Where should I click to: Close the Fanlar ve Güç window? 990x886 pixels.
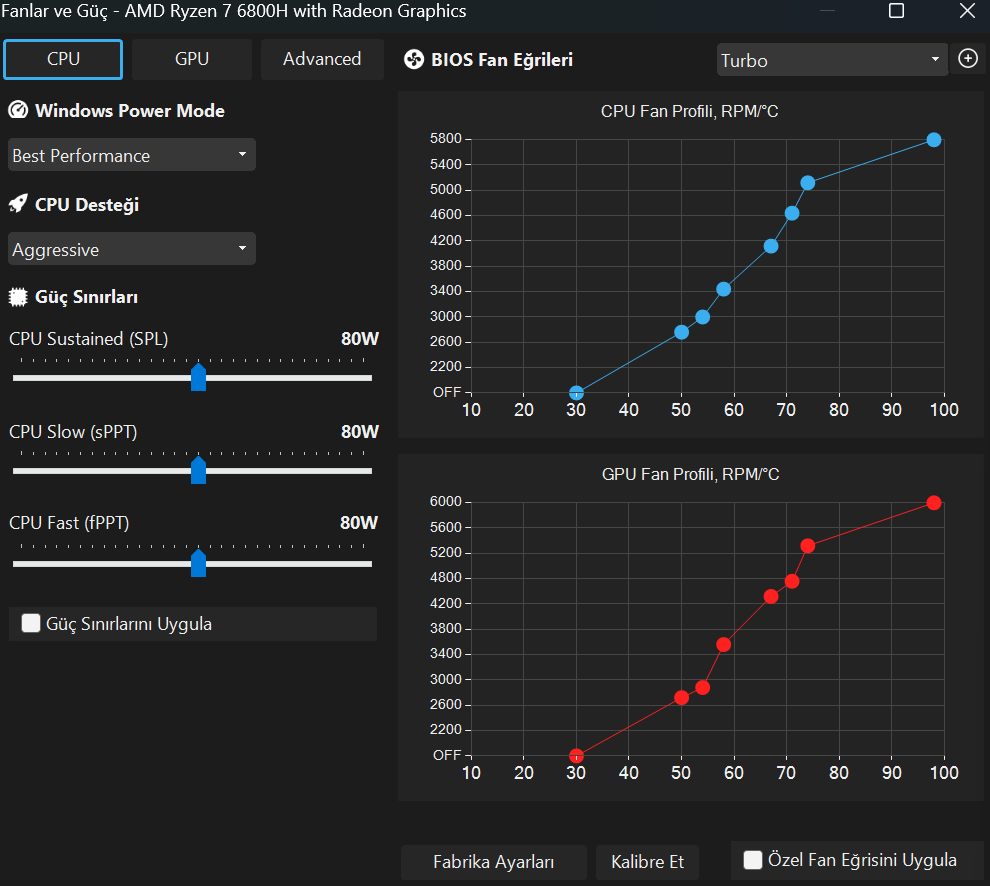click(x=967, y=11)
